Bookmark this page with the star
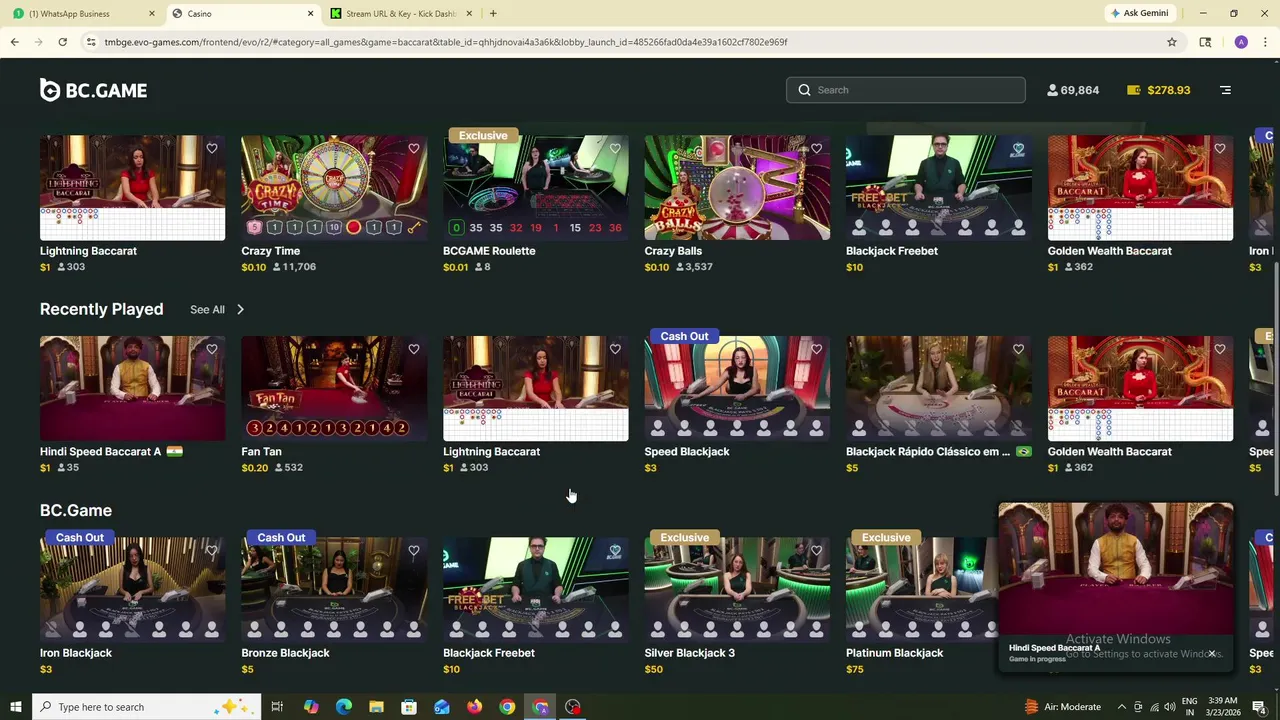The height and width of the screenshot is (720, 1280). coord(1171,42)
